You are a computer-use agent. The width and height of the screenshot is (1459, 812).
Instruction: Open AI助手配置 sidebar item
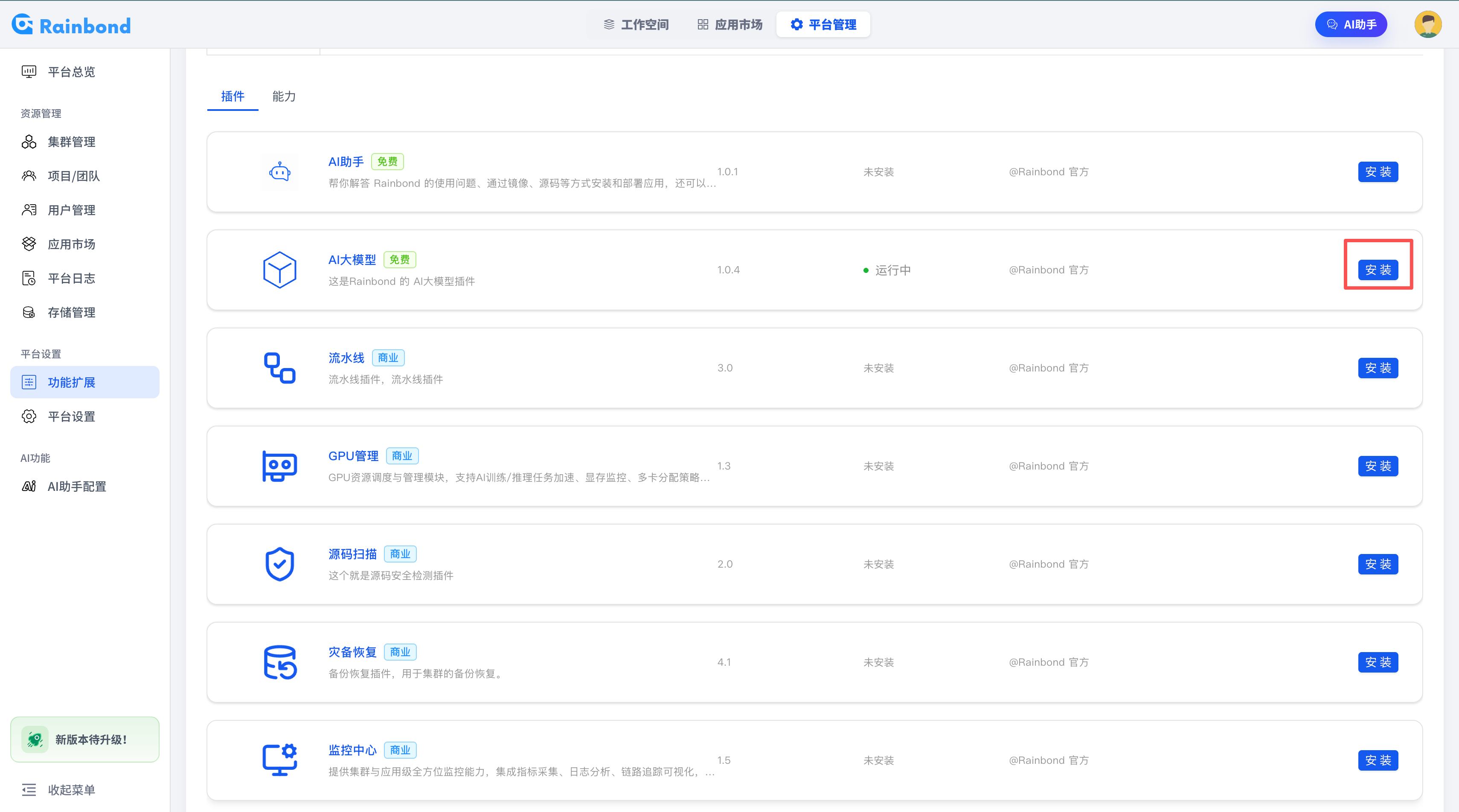click(x=85, y=487)
